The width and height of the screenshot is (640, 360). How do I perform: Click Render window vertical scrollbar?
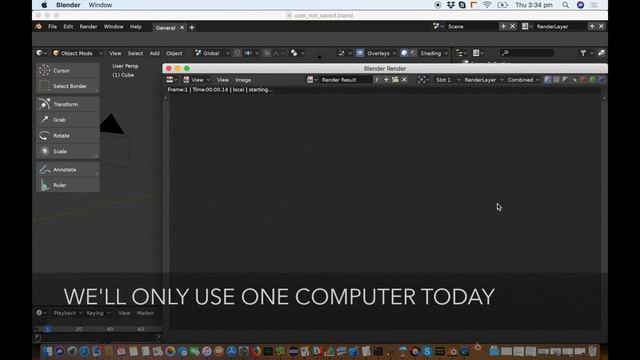pyautogui.click(x=604, y=212)
